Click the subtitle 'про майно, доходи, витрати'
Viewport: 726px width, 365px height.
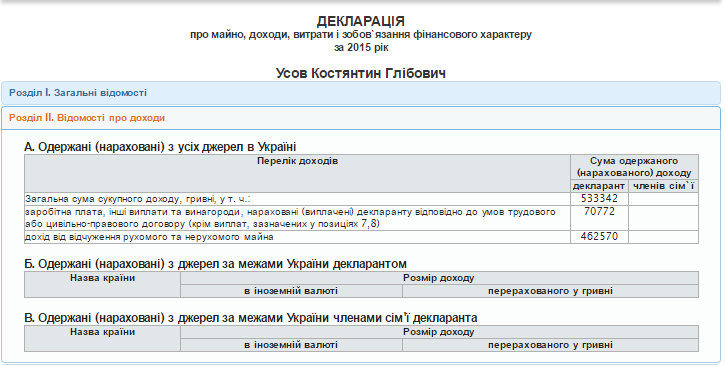click(361, 35)
